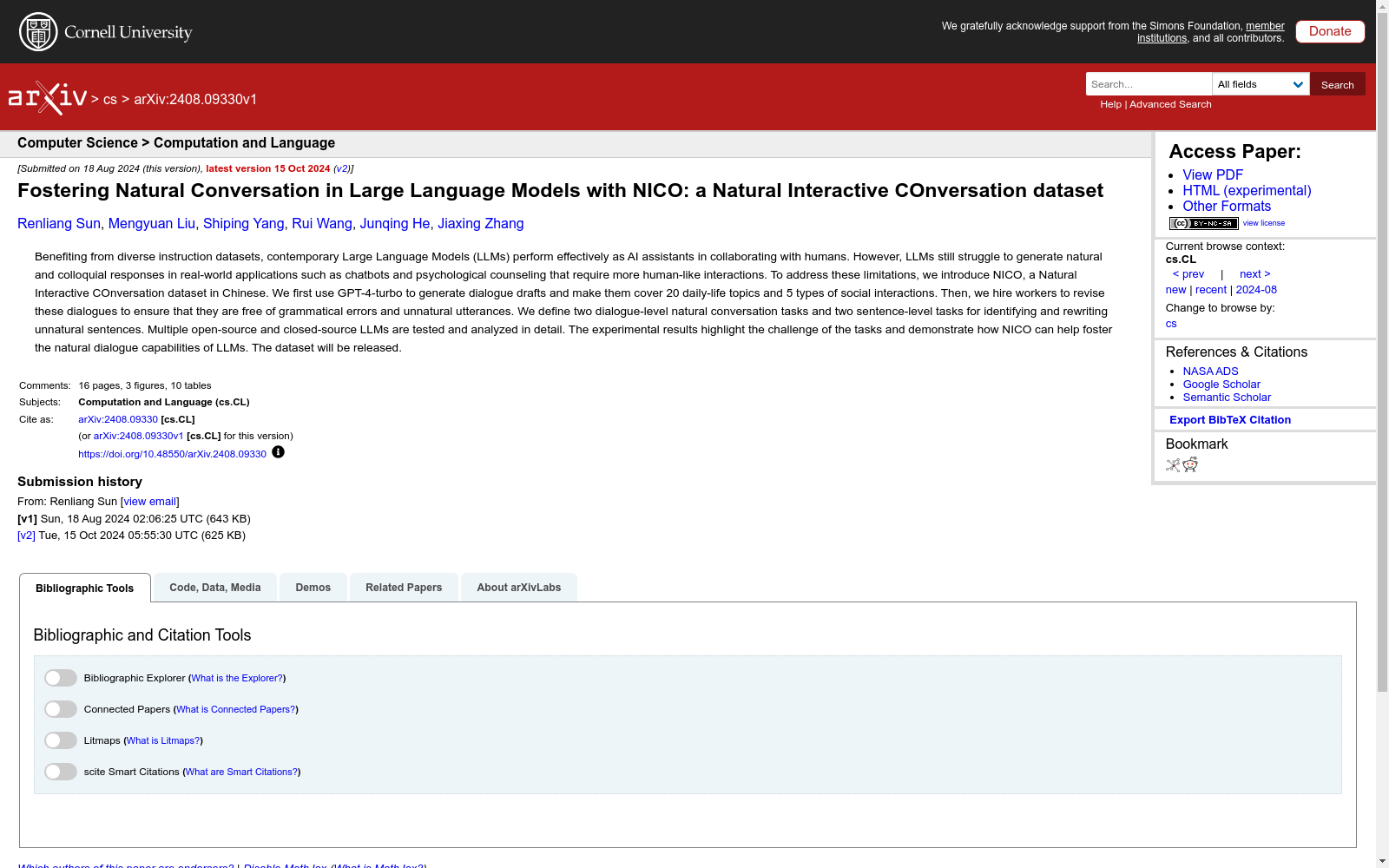Open Advanced Search link
This screenshot has width=1389, height=868.
tap(1170, 104)
